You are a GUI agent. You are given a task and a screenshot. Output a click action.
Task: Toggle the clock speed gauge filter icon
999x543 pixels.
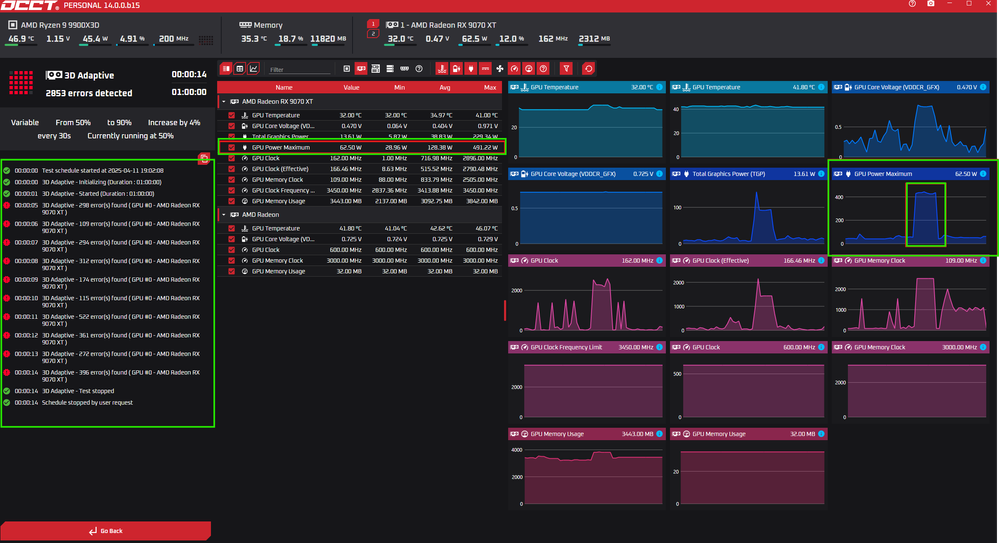[x=514, y=69]
